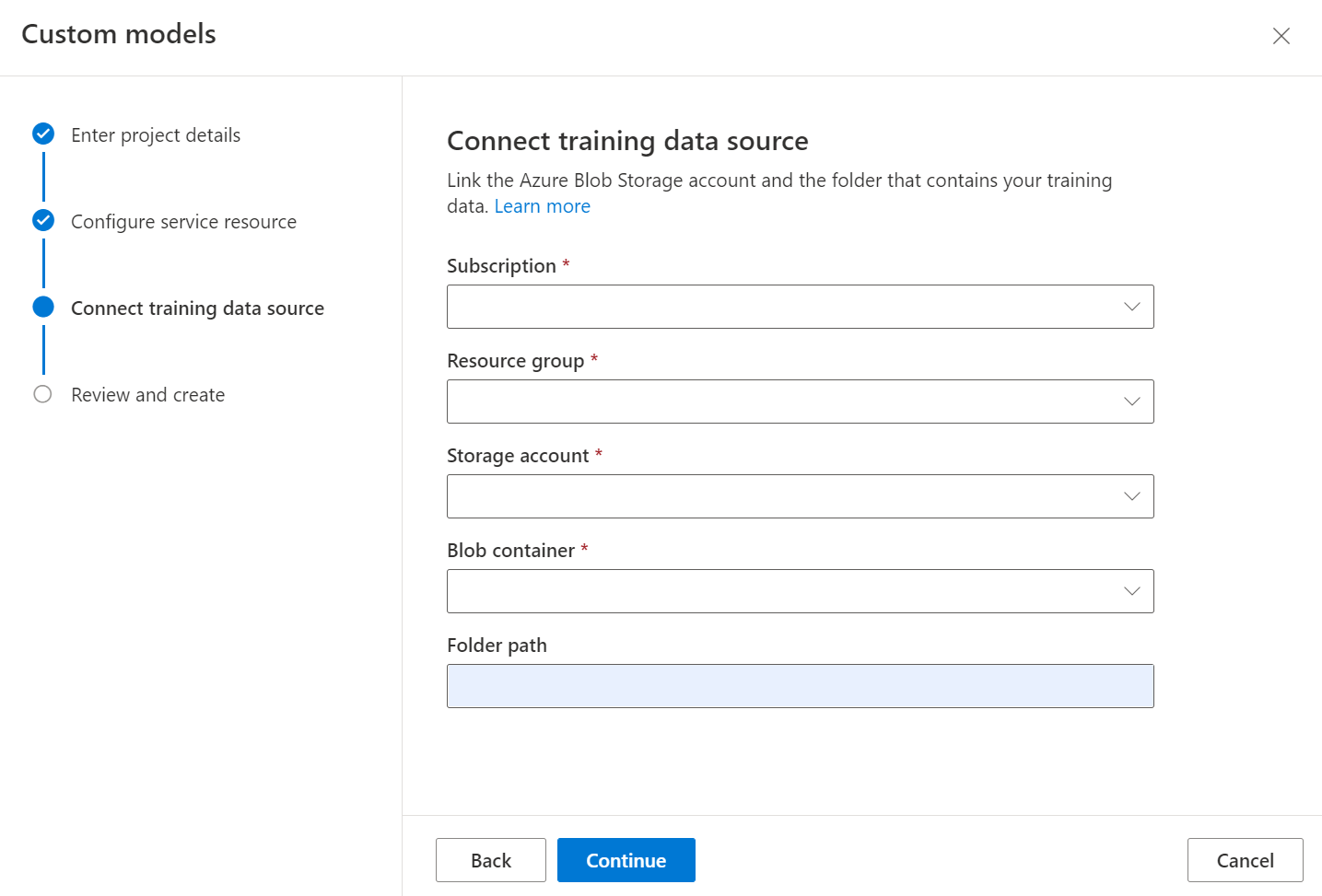Close the Custom models dialog
The image size is (1322, 896).
pyautogui.click(x=1281, y=36)
